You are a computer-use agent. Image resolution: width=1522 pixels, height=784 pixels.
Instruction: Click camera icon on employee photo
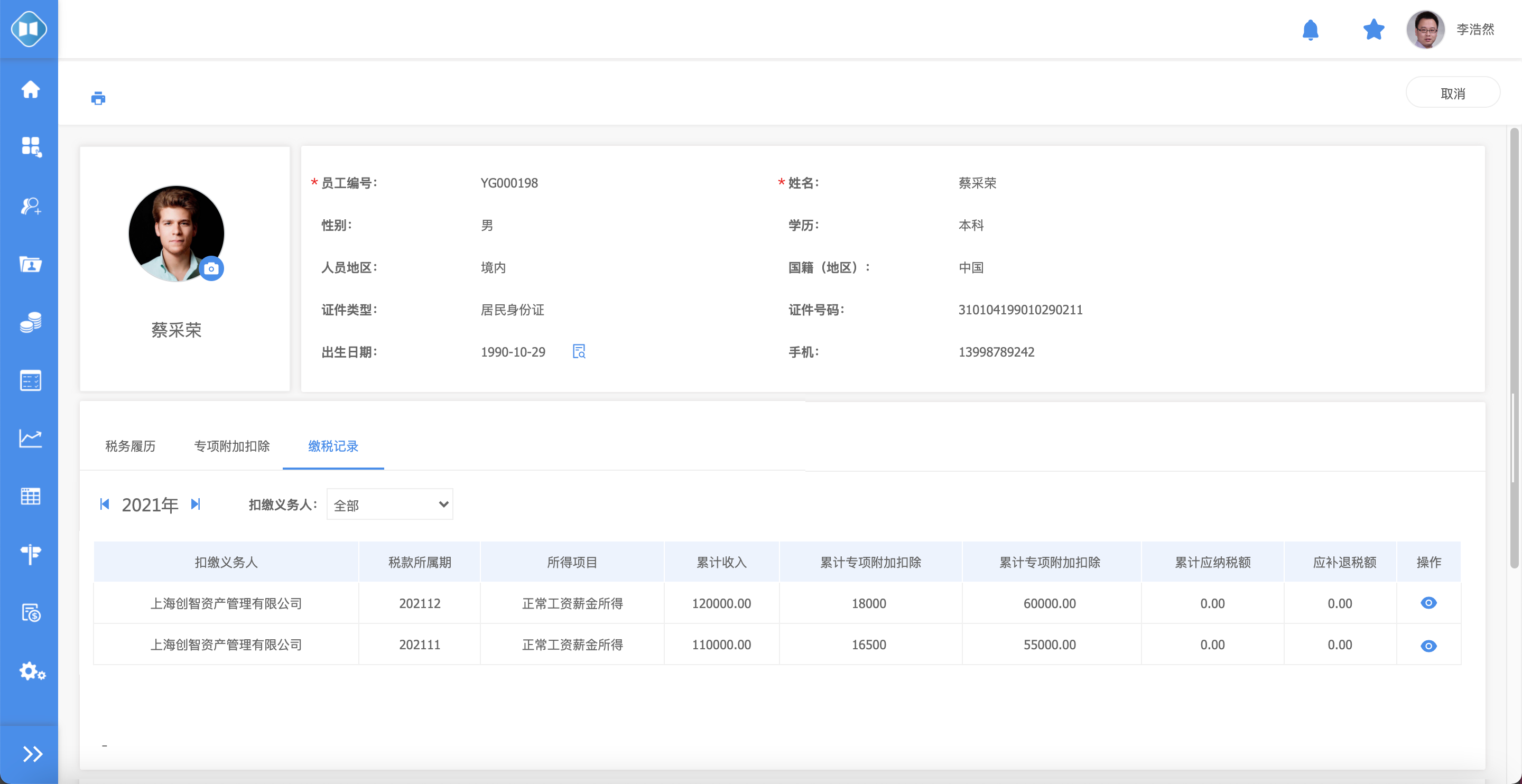coord(211,269)
